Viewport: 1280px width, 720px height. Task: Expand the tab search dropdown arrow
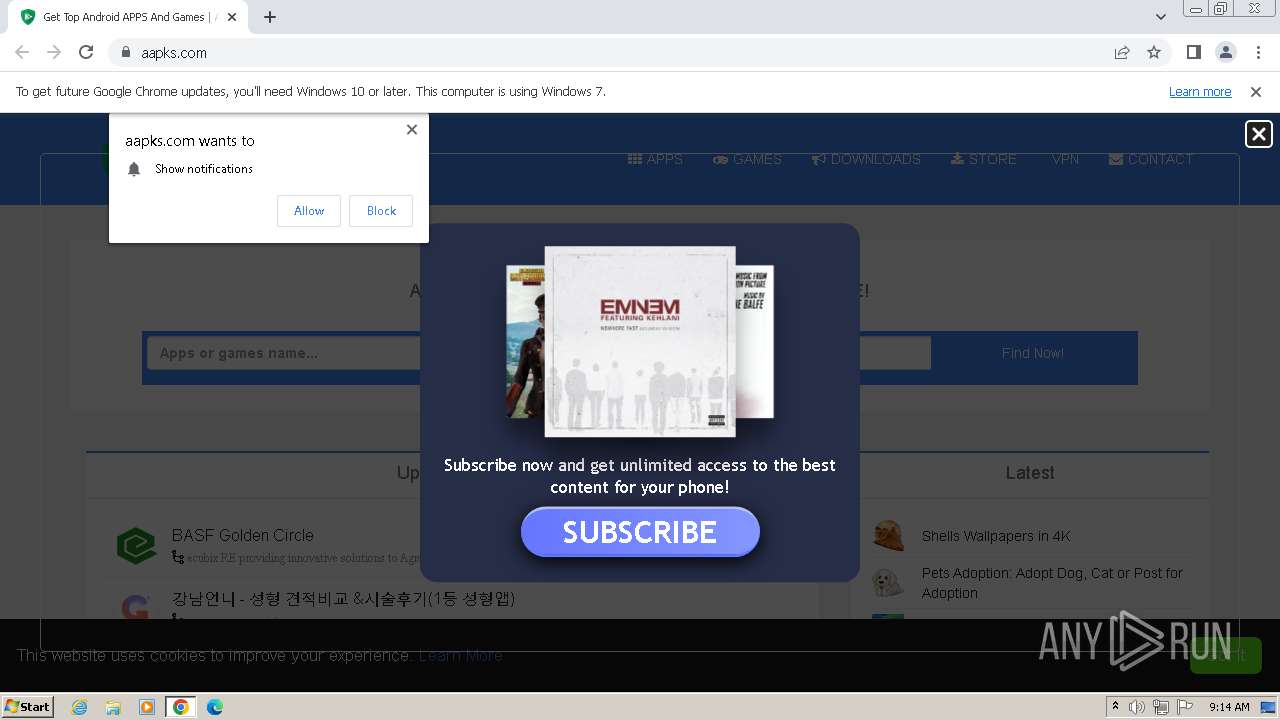click(1160, 17)
